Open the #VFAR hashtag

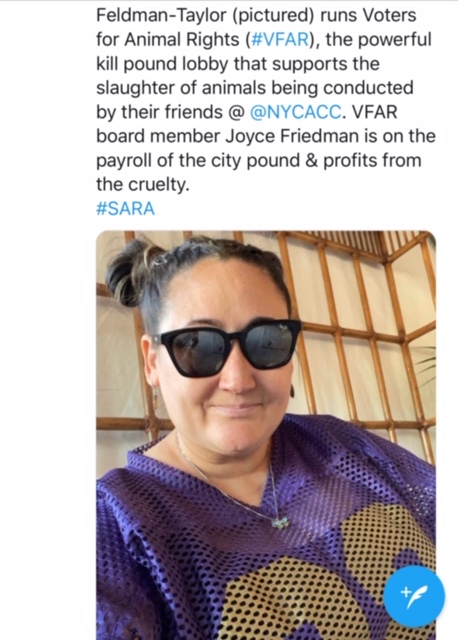point(280,40)
